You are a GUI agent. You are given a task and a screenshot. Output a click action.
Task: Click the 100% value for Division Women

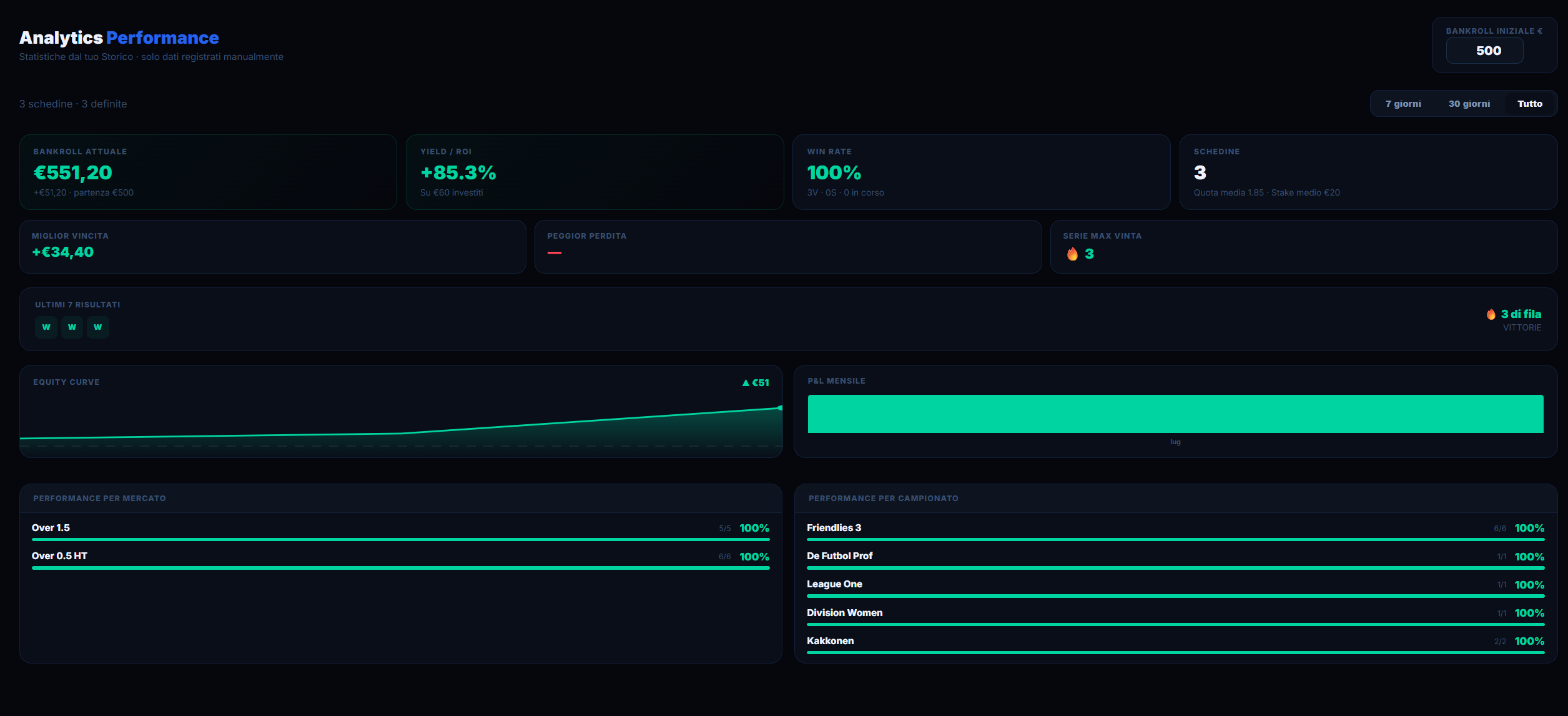point(1529,613)
